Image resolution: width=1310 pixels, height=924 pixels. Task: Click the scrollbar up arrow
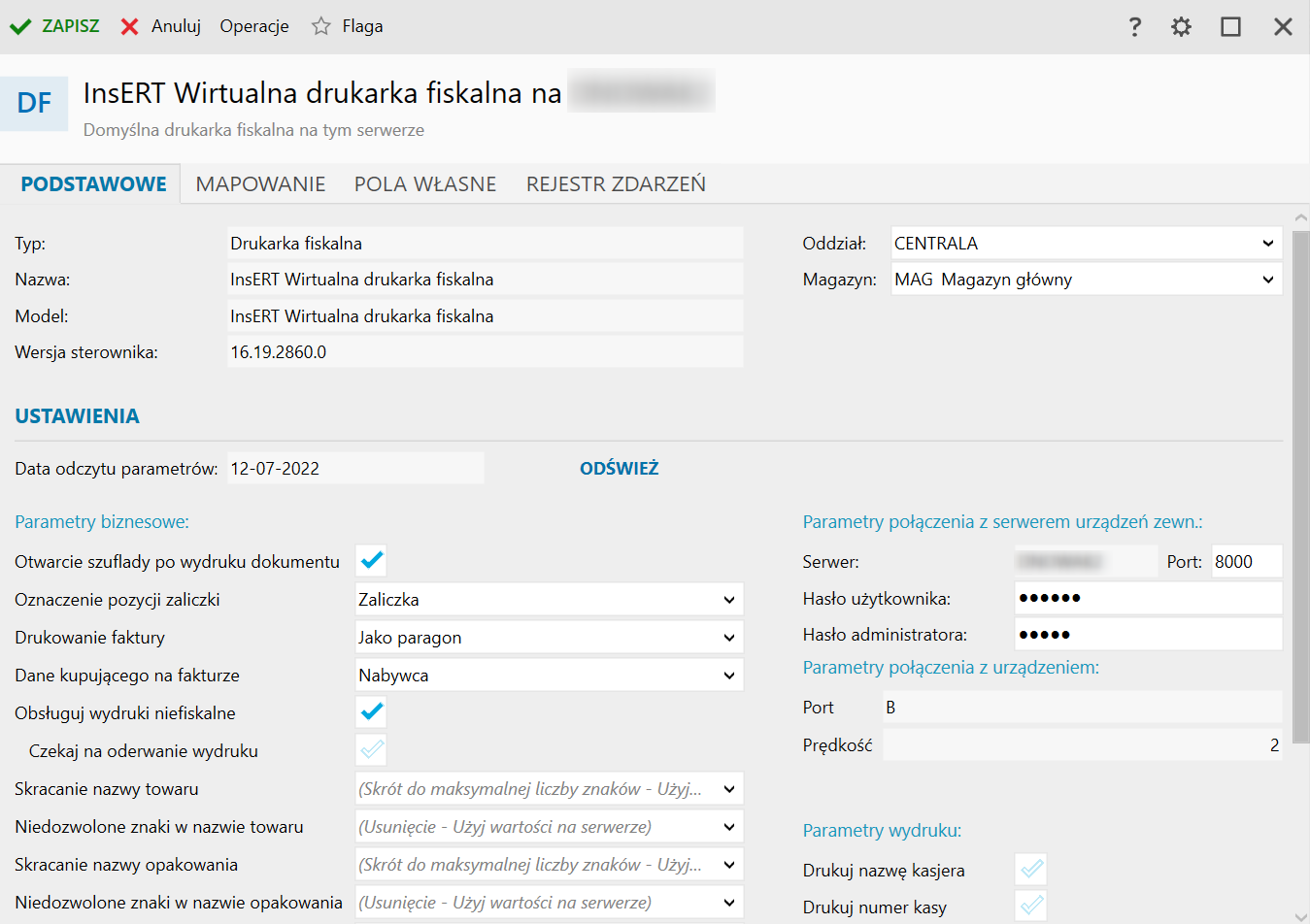(1301, 218)
